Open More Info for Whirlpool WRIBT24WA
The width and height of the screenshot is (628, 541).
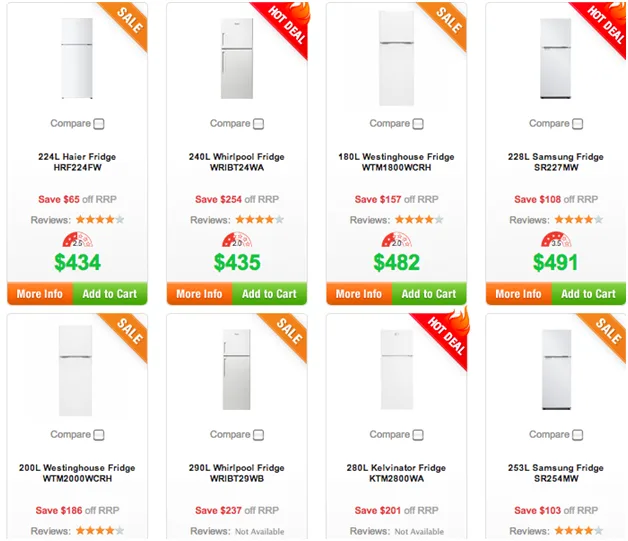click(x=199, y=294)
